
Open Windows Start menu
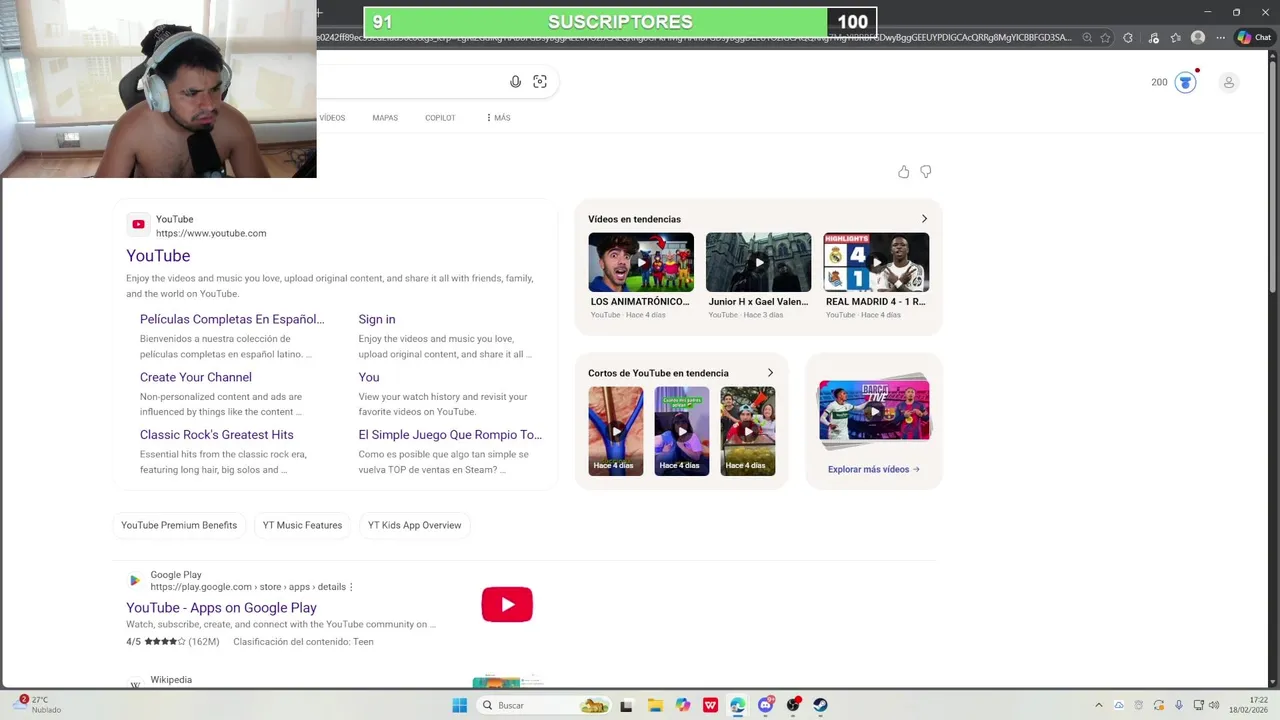point(459,705)
